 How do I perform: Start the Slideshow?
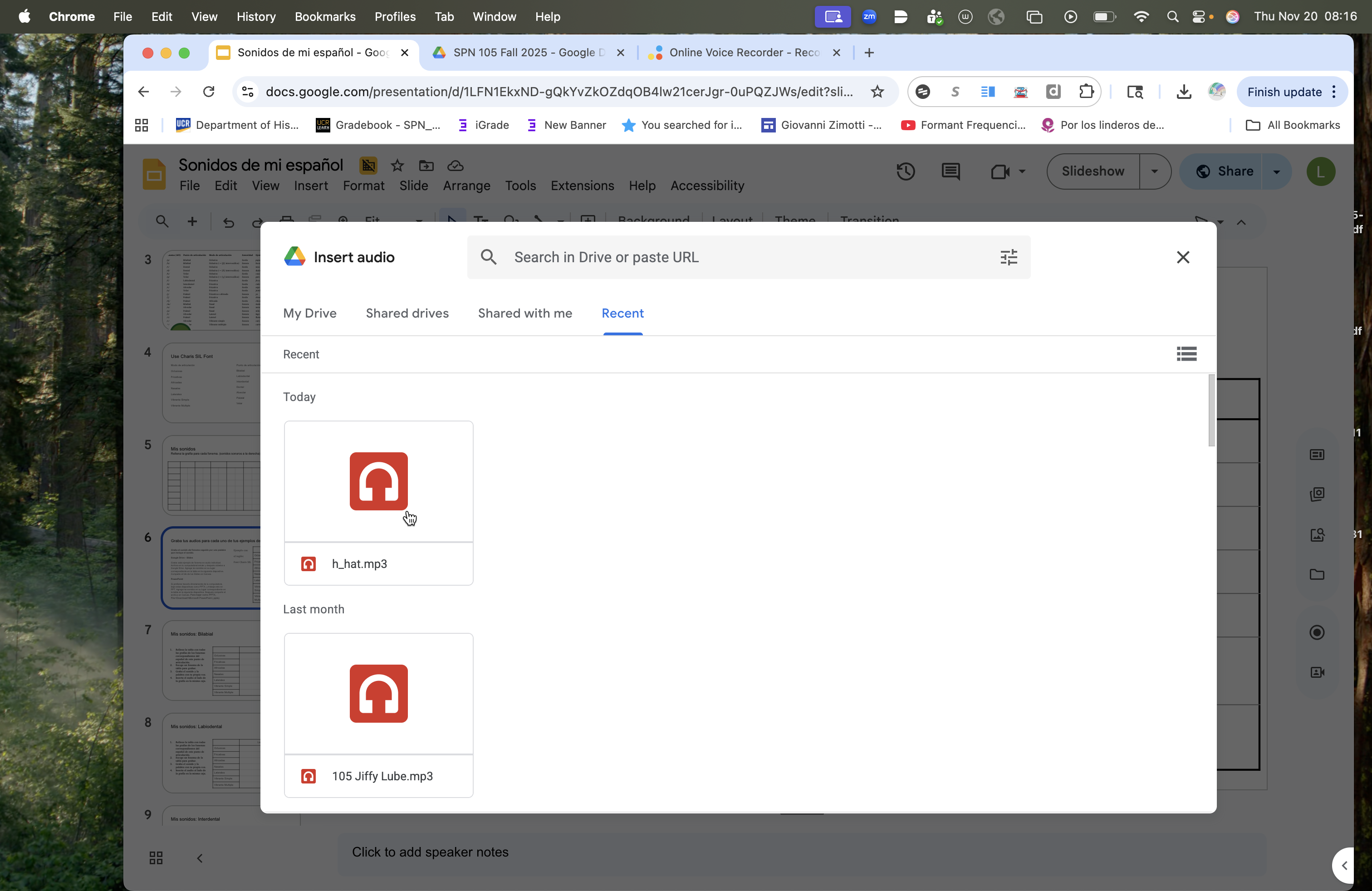pos(1093,171)
